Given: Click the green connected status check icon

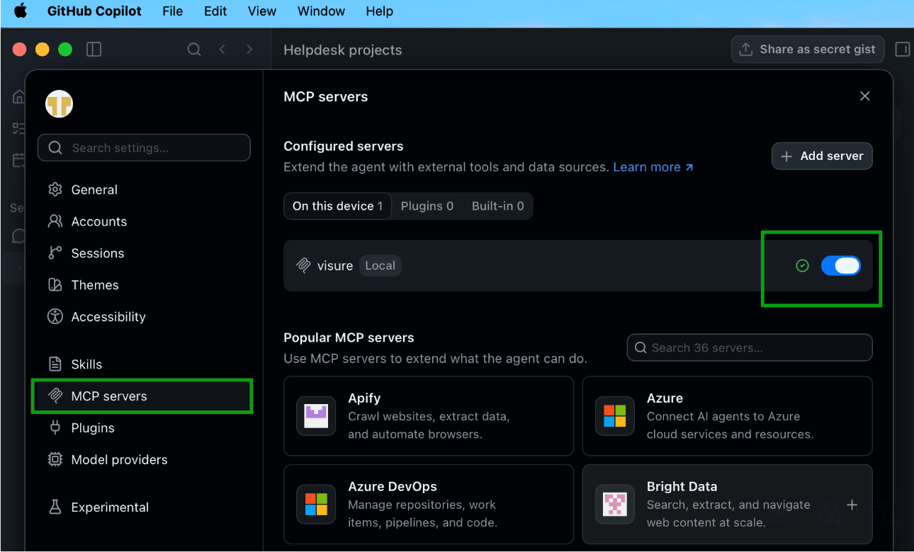Looking at the screenshot, I should pyautogui.click(x=802, y=266).
